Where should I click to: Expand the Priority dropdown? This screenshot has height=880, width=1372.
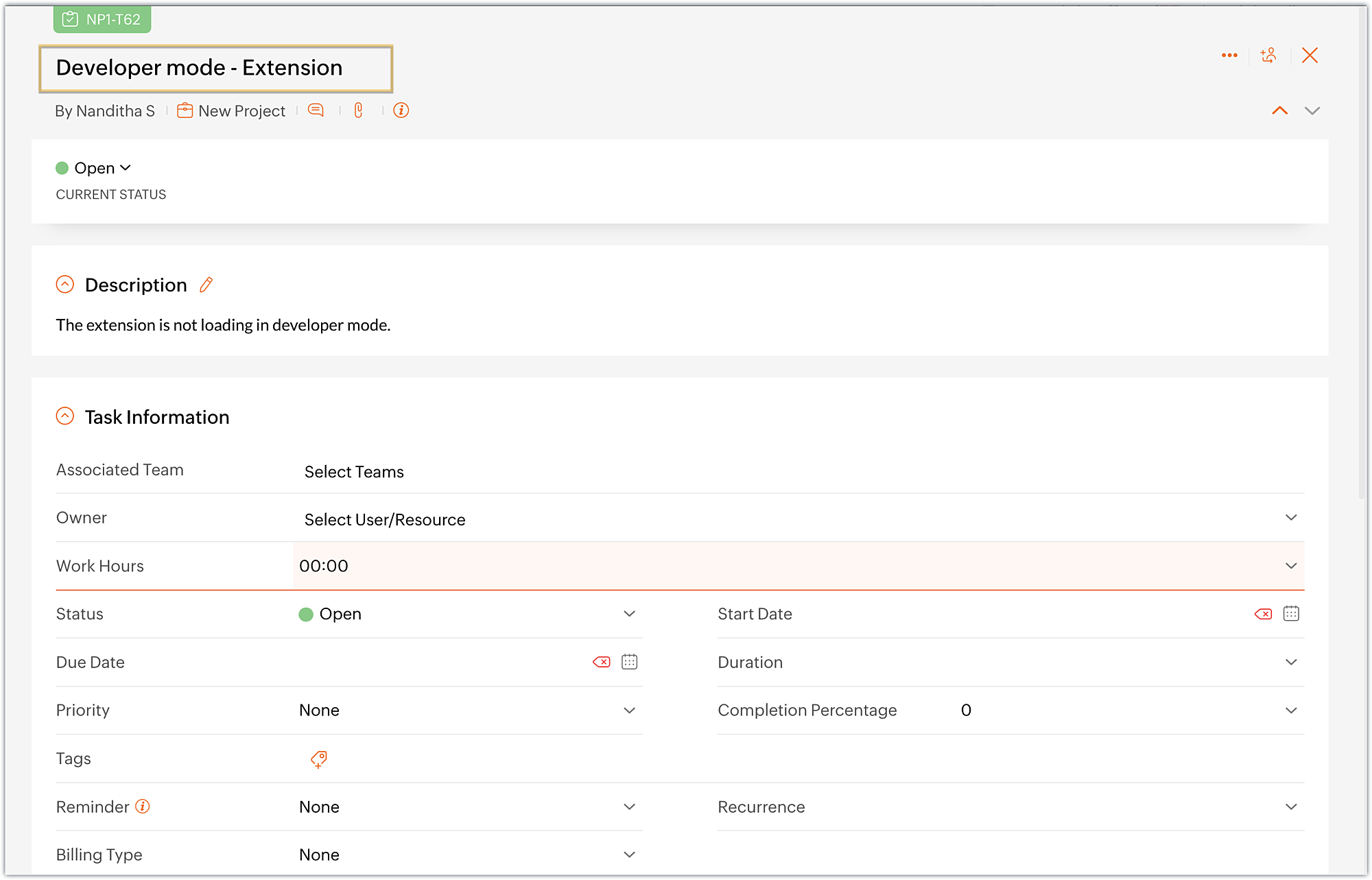click(x=629, y=710)
